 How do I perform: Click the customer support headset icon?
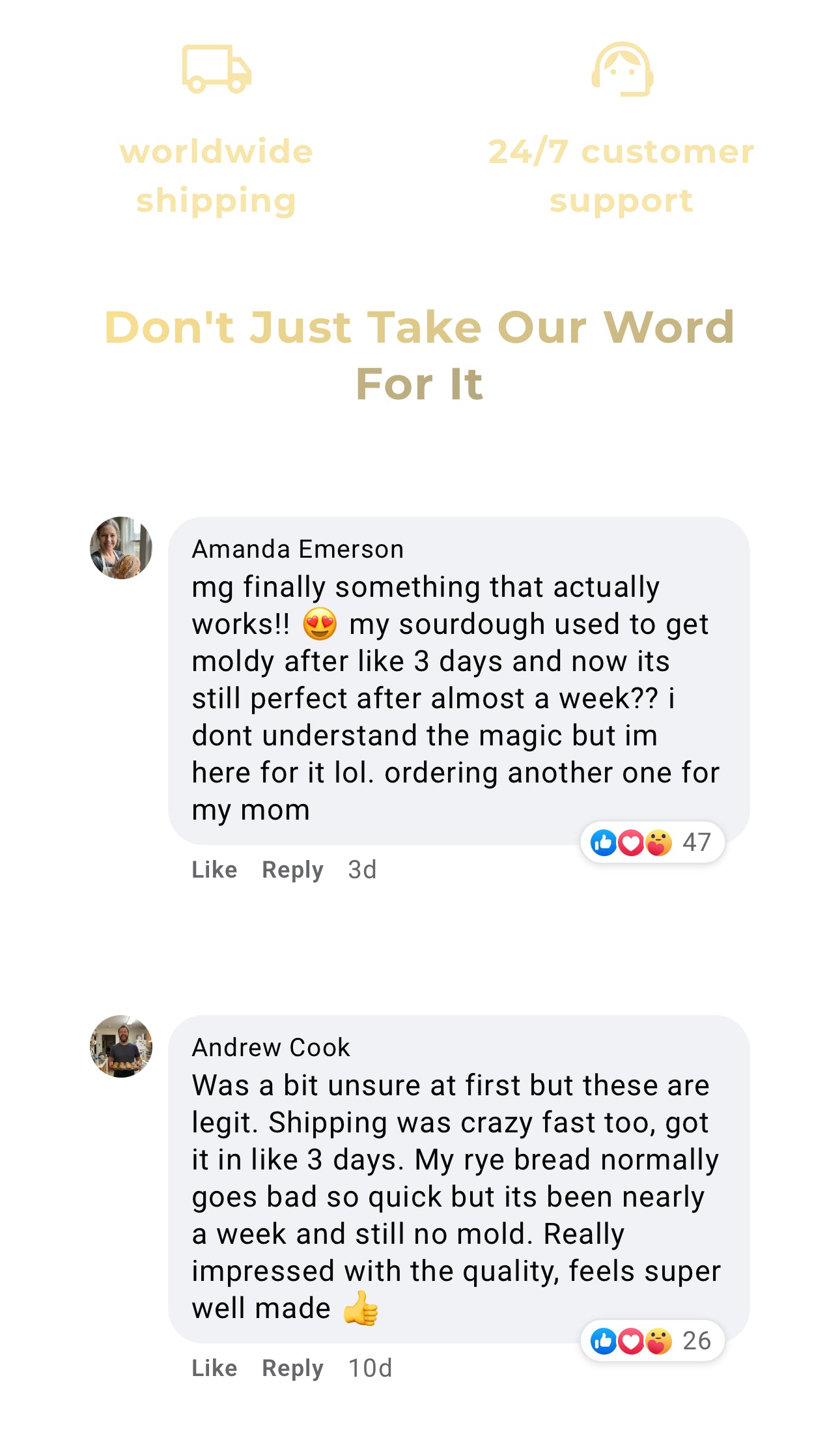pos(623,69)
